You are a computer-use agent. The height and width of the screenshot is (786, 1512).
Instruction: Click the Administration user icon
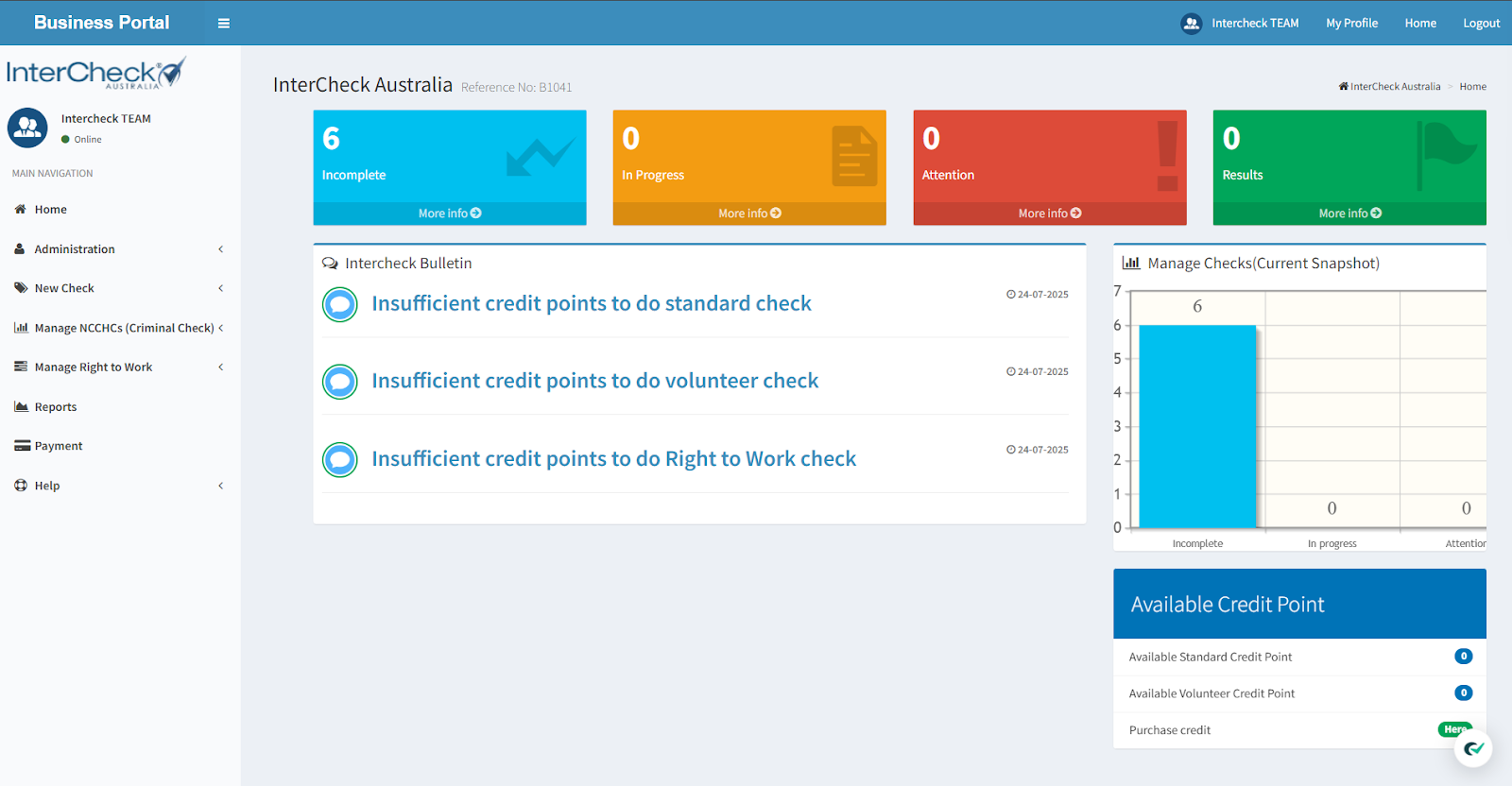pos(20,249)
